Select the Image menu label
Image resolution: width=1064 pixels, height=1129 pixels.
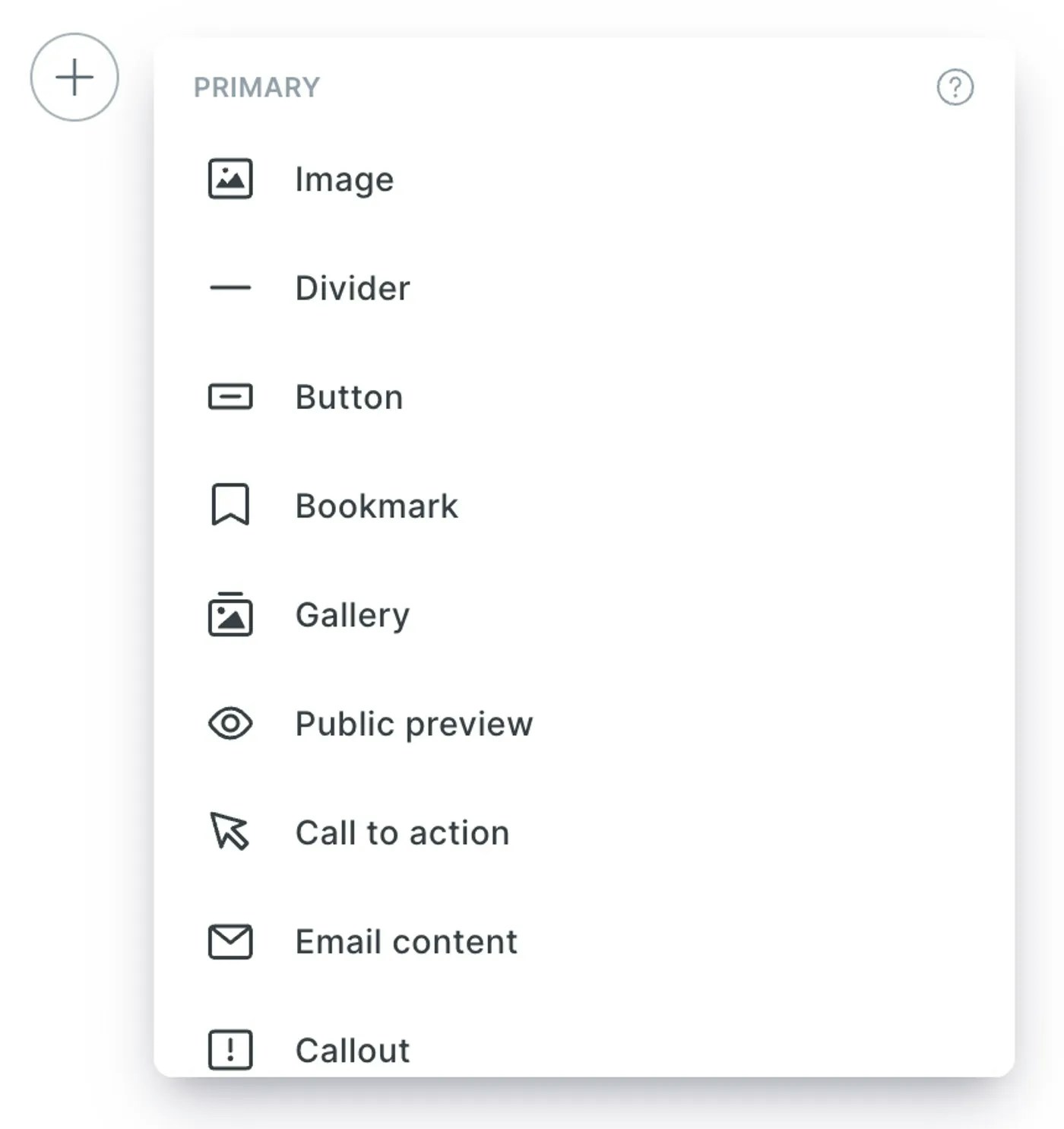344,179
